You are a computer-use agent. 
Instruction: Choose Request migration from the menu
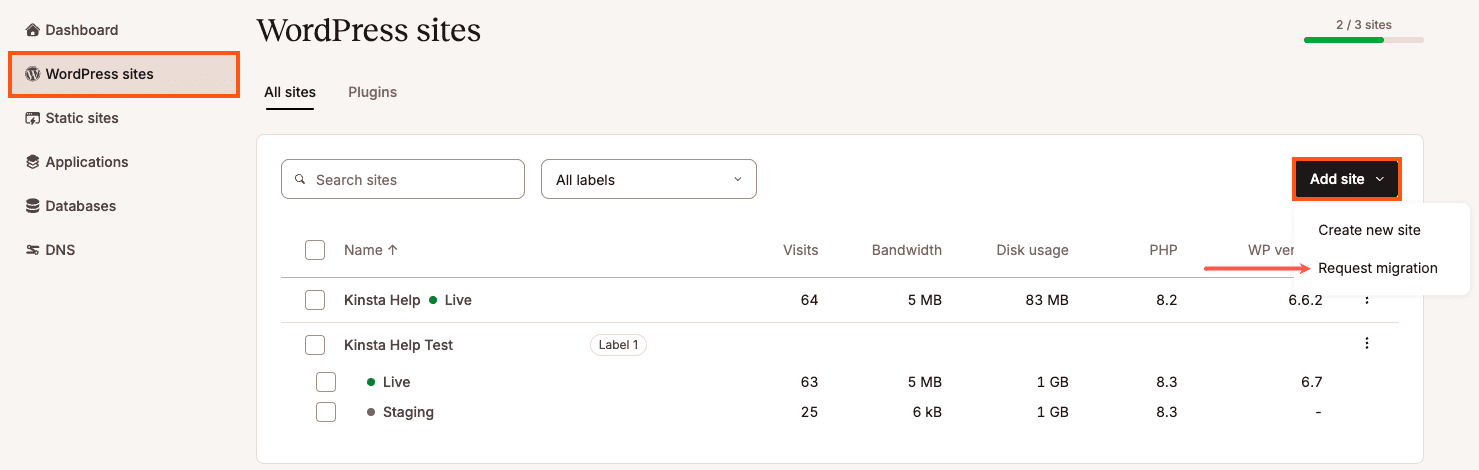(1377, 268)
